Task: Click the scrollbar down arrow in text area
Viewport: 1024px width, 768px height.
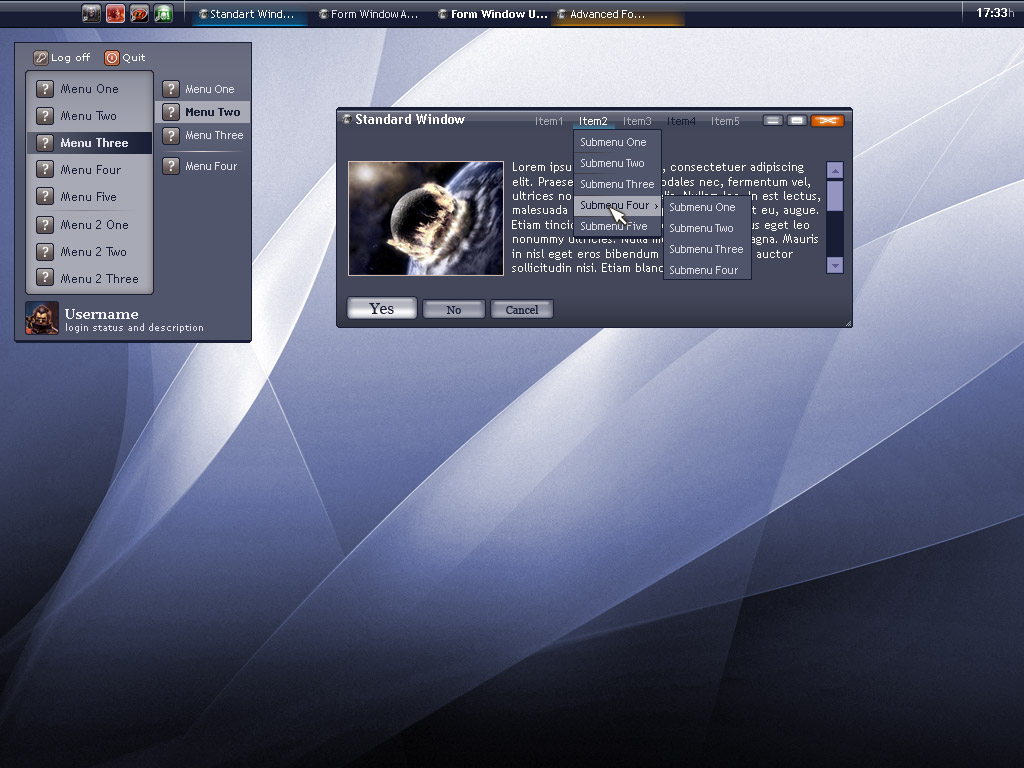Action: point(835,265)
